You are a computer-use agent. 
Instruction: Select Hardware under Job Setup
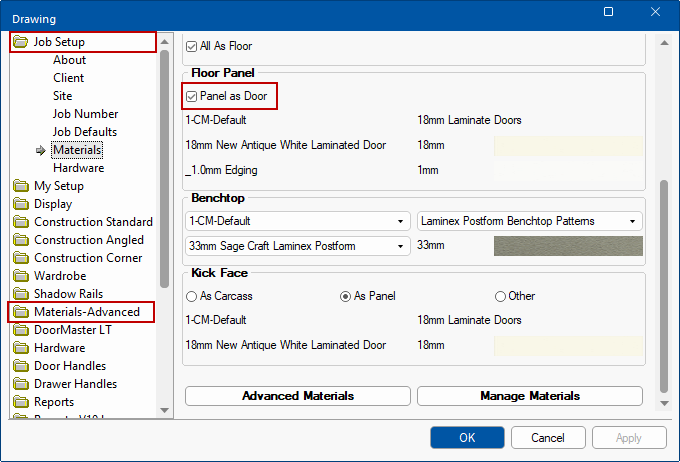click(x=78, y=168)
